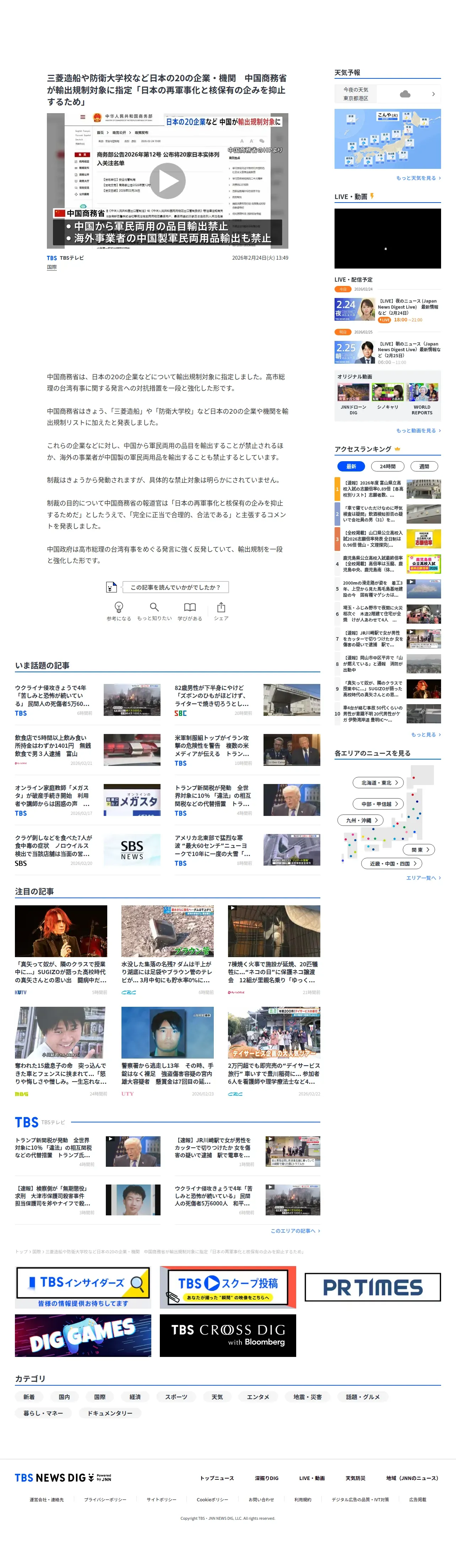Screen dimensions: 456x1568
Task: Select the 週間 ranking tab
Action: 424,466
